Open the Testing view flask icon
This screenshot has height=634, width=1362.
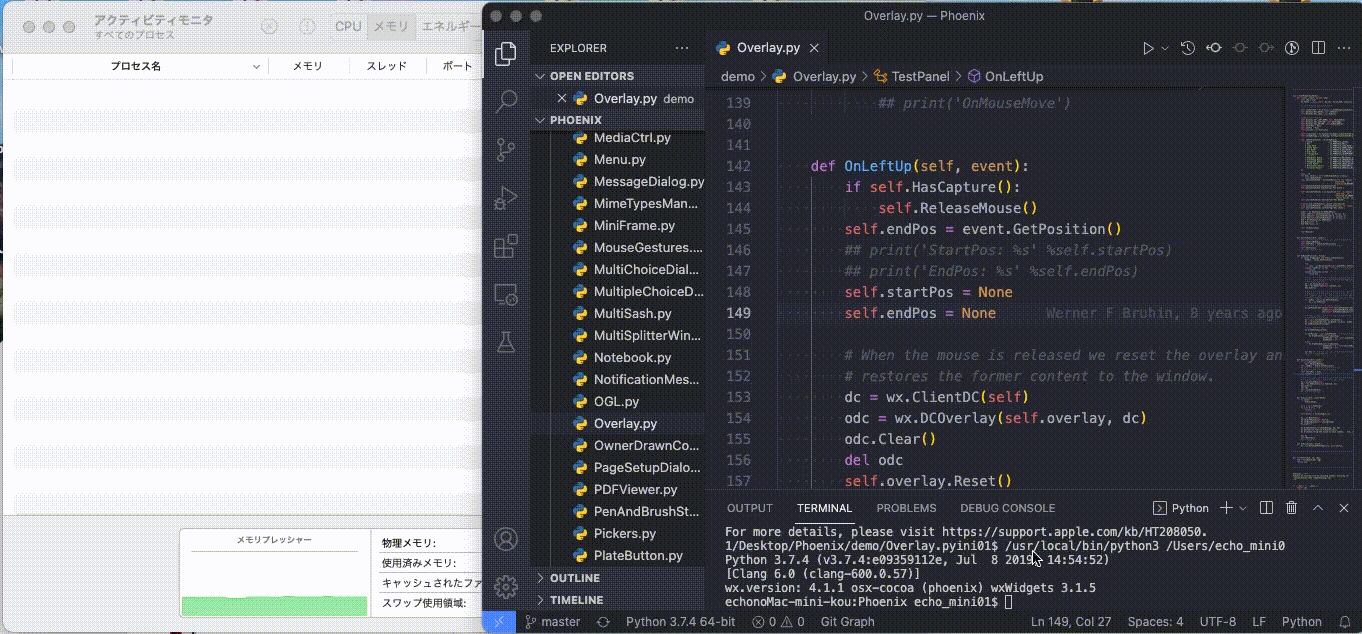coord(506,342)
